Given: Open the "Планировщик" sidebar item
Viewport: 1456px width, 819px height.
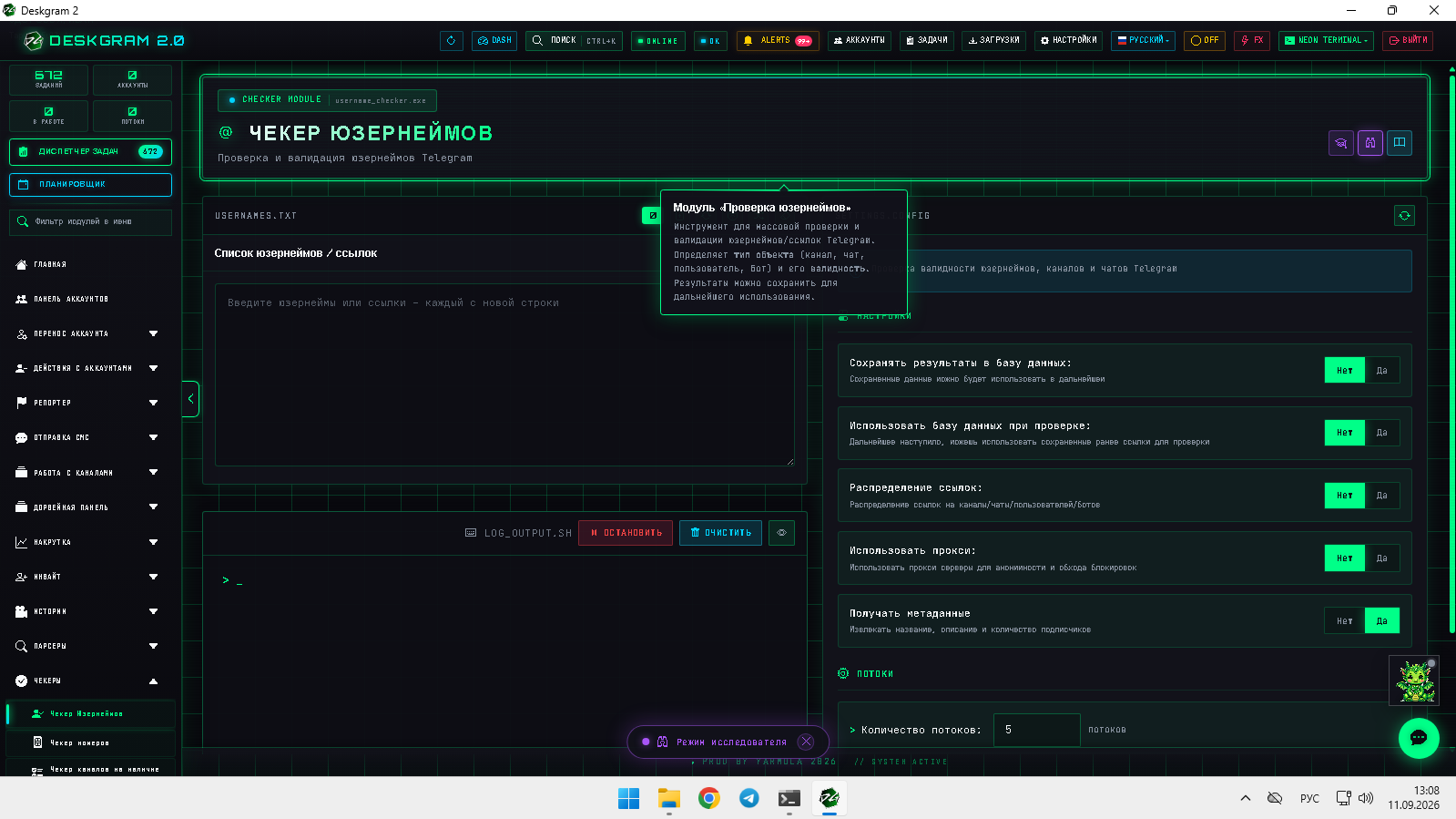Looking at the screenshot, I should coord(90,185).
